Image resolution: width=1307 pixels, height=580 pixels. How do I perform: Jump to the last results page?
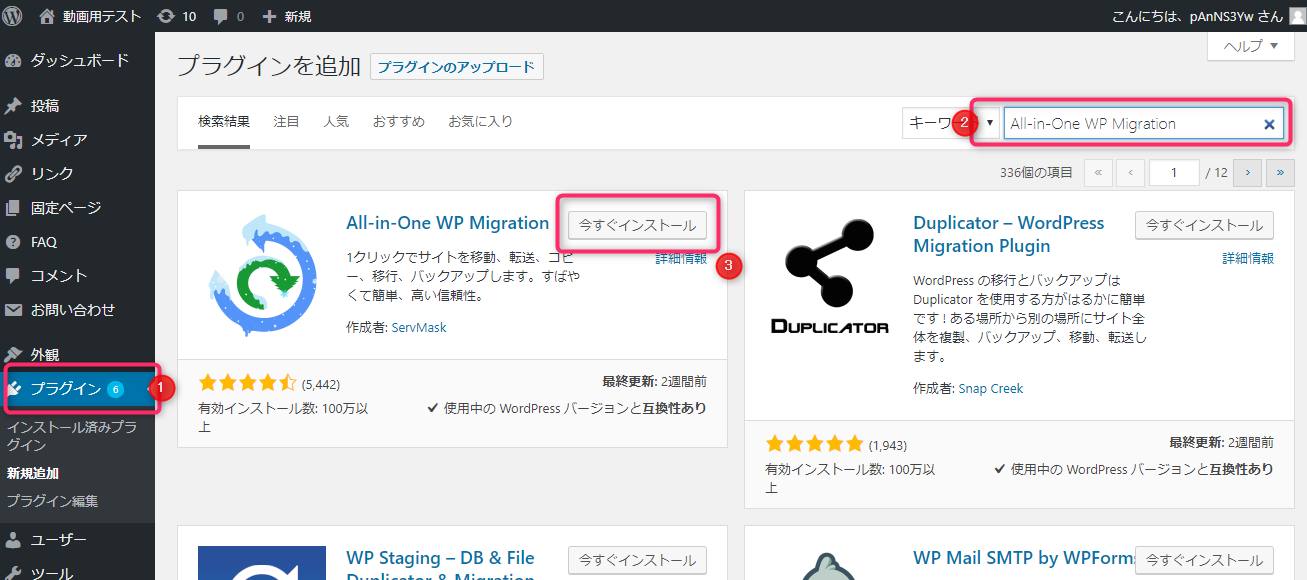click(x=1280, y=173)
